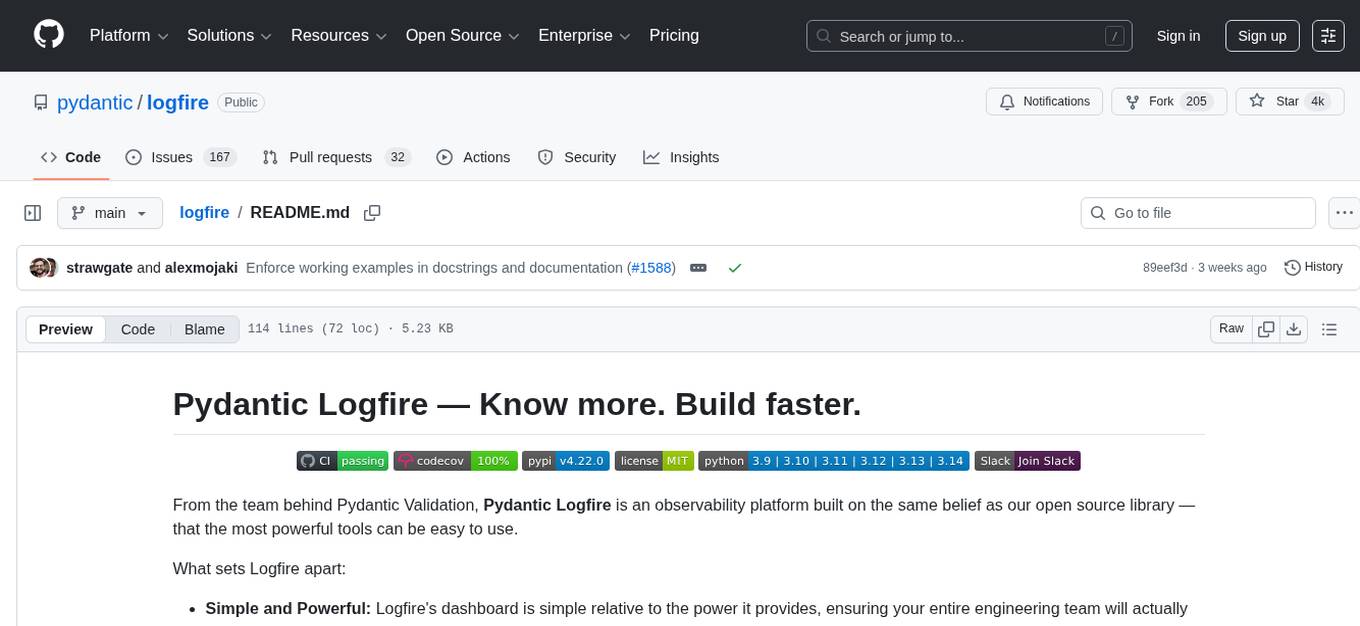Switch to the Blame view
Image resolution: width=1360 pixels, height=626 pixels.
(204, 329)
